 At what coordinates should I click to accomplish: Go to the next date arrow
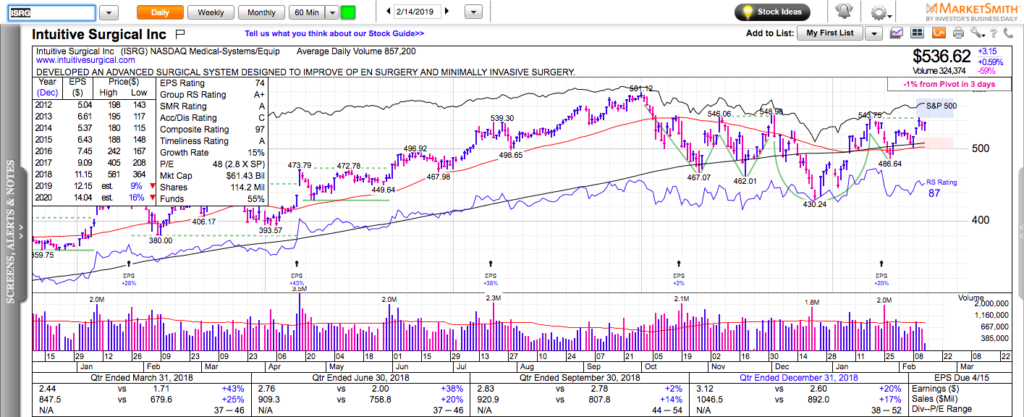[x=447, y=12]
